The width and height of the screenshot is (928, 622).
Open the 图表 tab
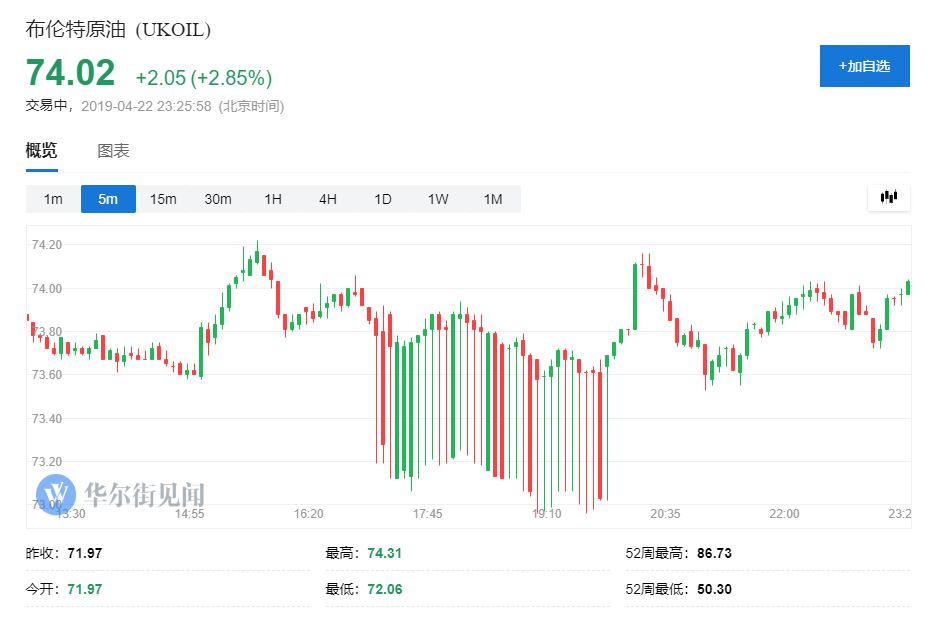tap(113, 151)
